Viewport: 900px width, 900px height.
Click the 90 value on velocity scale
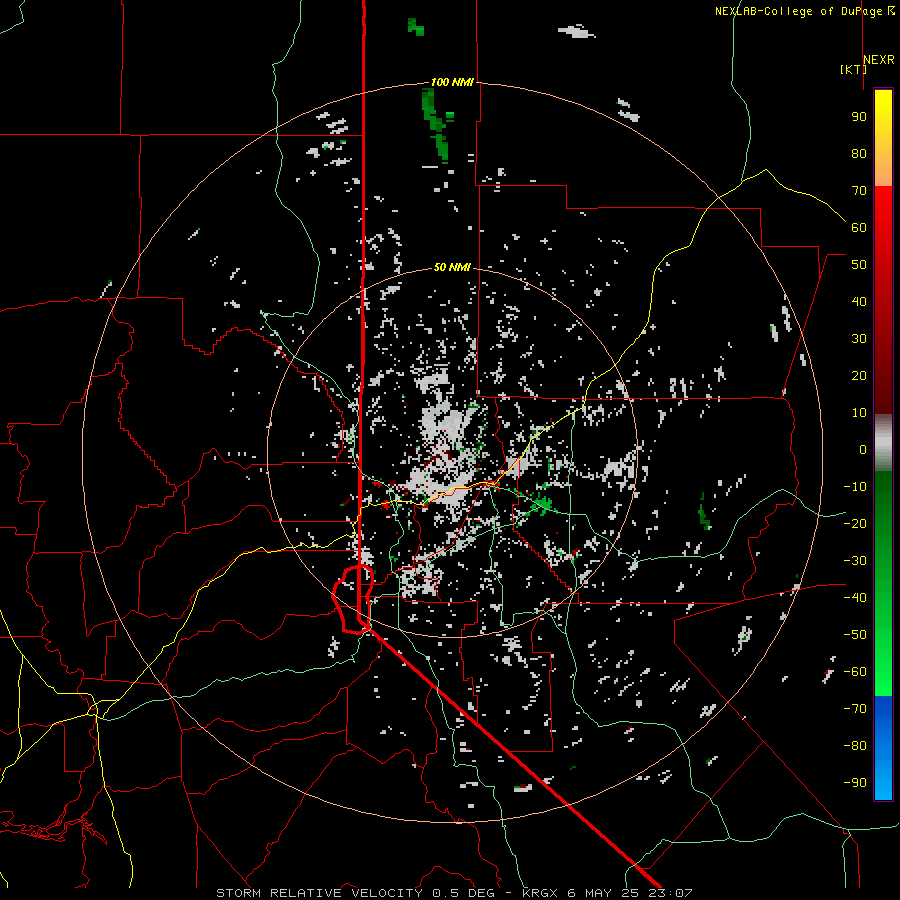click(x=859, y=117)
